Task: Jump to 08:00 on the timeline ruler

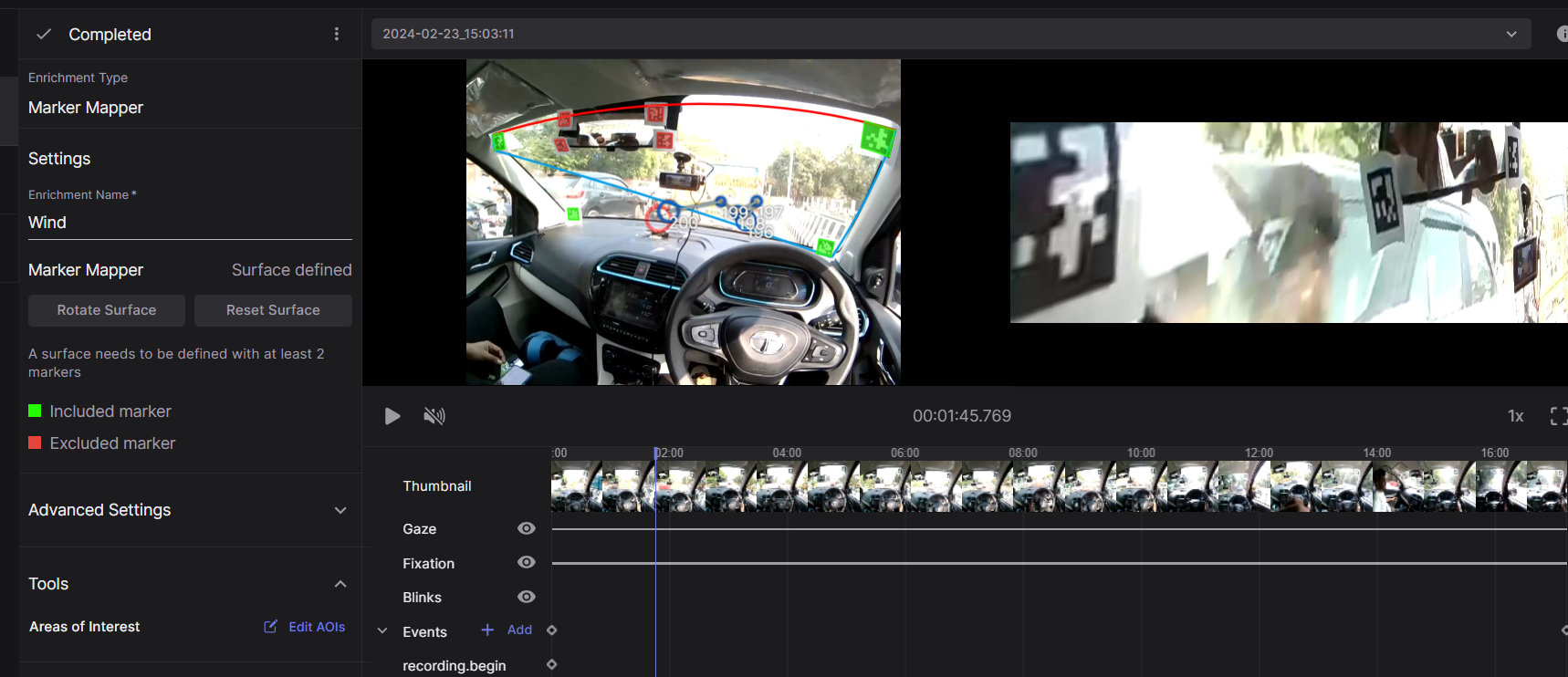Action: click(x=1022, y=453)
